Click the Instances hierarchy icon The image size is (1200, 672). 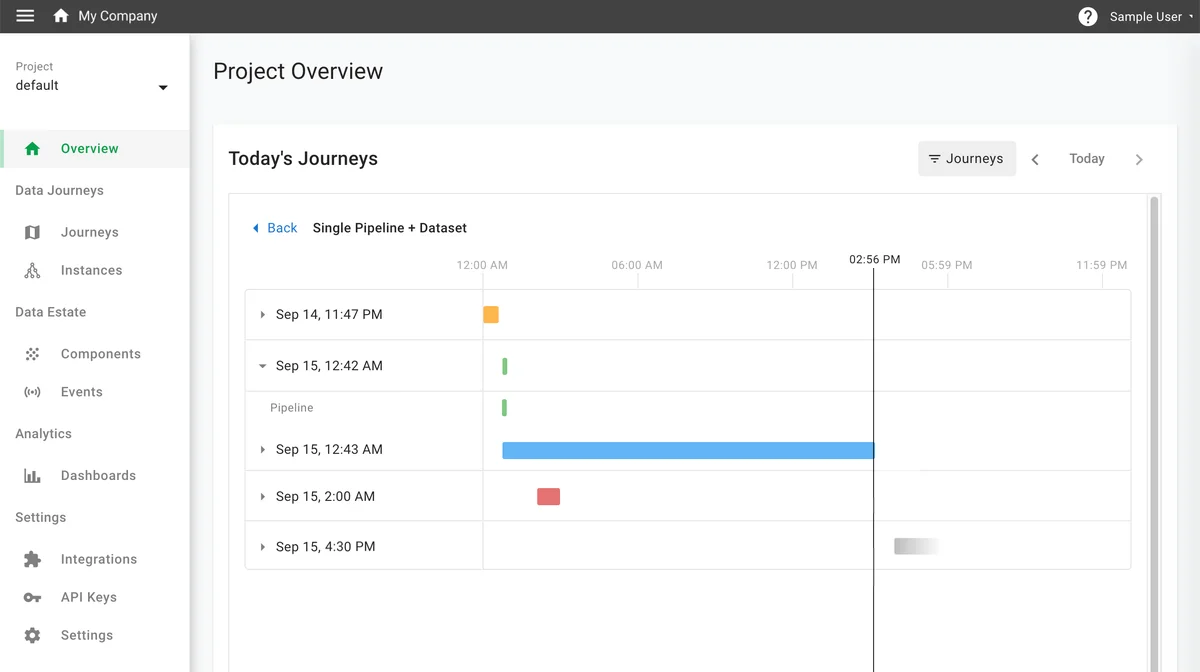tap(32, 270)
